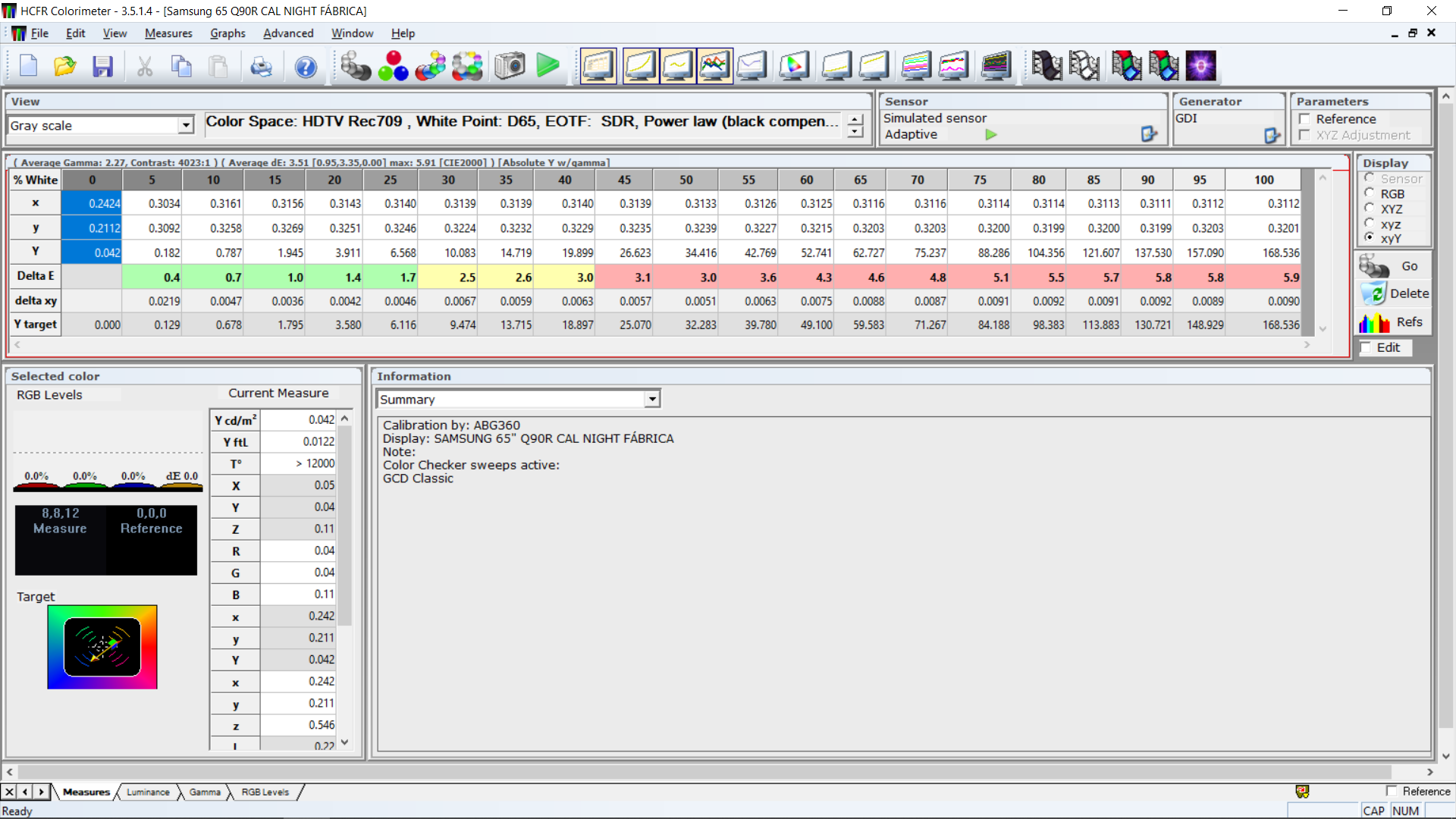
Task: Open the Summary information dropdown
Action: coord(652,399)
